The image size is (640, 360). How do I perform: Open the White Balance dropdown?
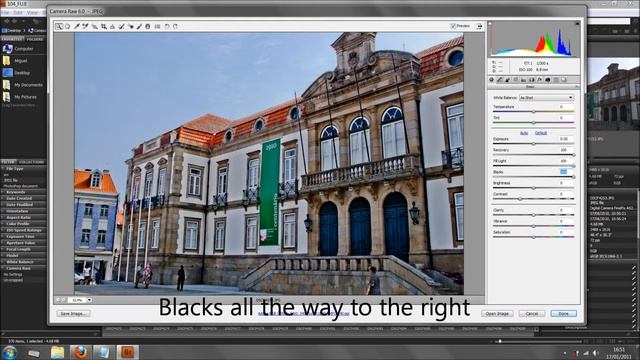pyautogui.click(x=546, y=98)
